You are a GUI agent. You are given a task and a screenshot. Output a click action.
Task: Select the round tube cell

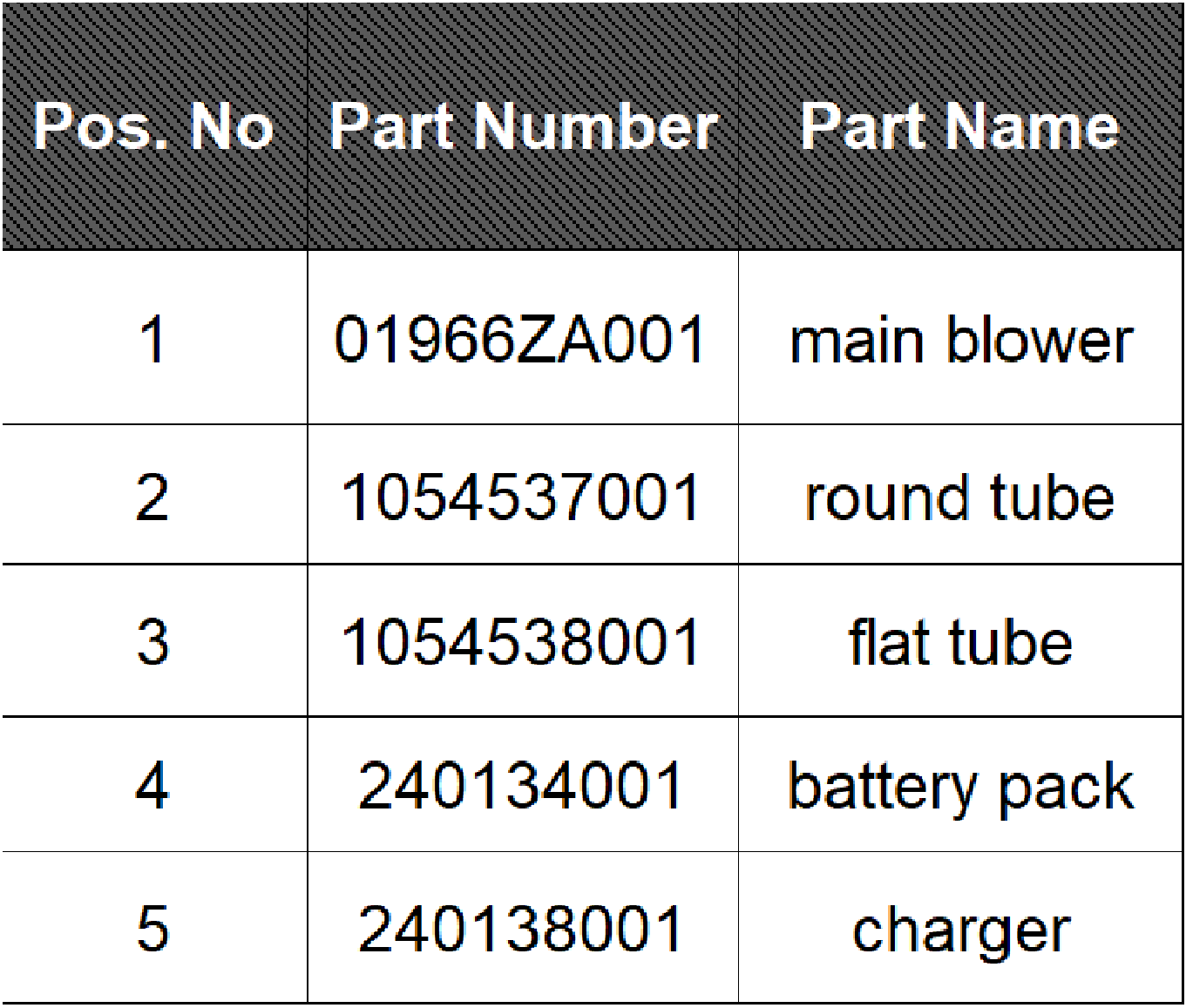[x=960, y=495]
